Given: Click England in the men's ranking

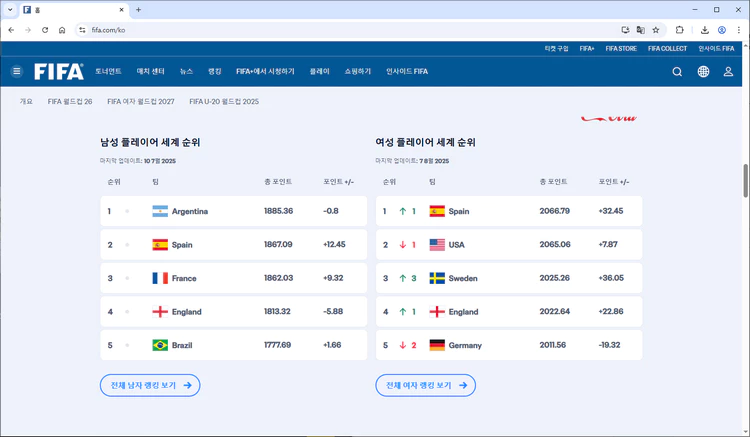Looking at the screenshot, I should coord(187,312).
